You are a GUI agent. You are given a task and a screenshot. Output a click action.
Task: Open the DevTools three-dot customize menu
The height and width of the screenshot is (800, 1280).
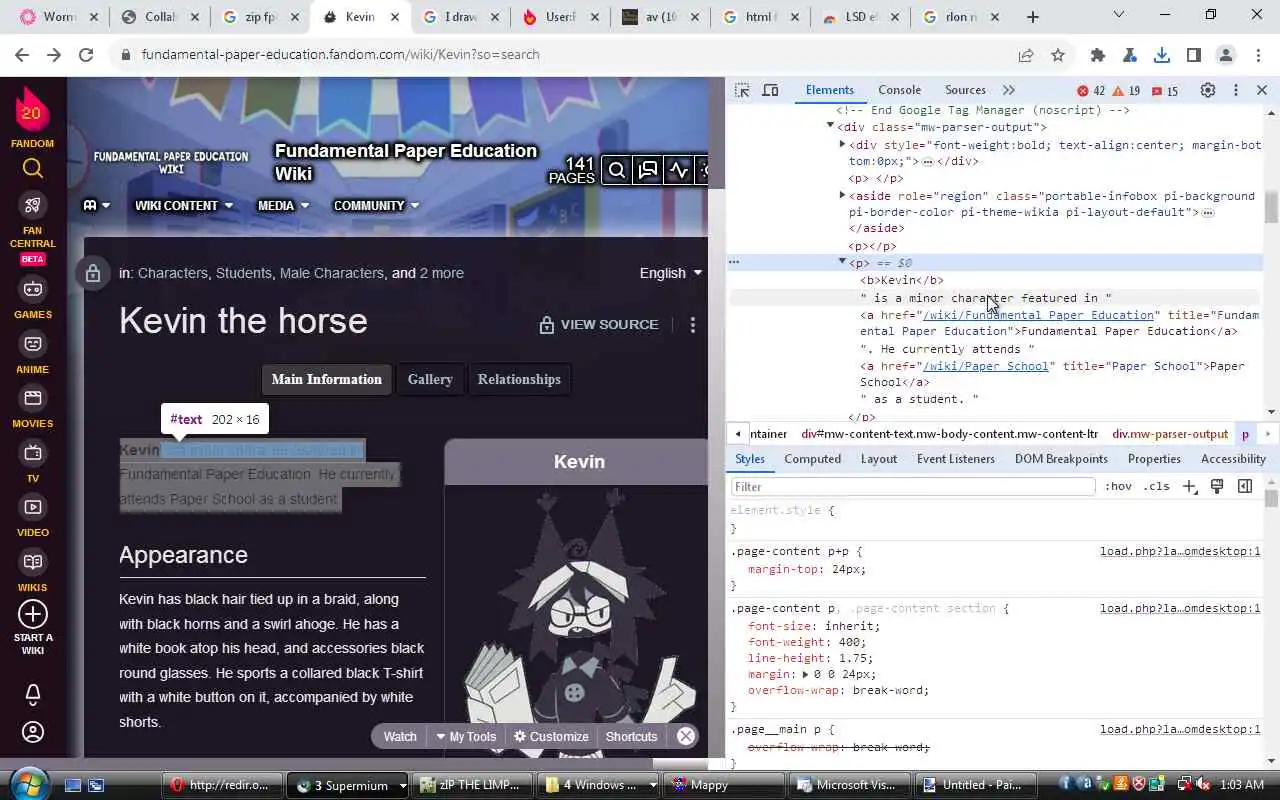(1236, 90)
